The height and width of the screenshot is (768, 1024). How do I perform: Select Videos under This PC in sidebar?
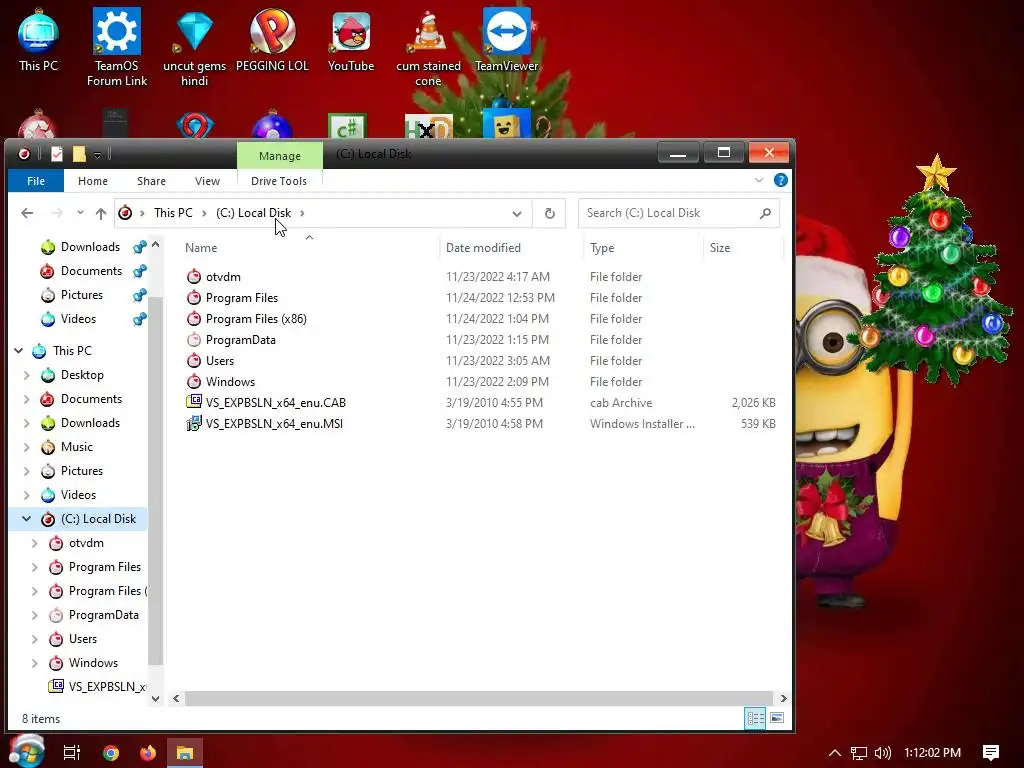(x=78, y=495)
